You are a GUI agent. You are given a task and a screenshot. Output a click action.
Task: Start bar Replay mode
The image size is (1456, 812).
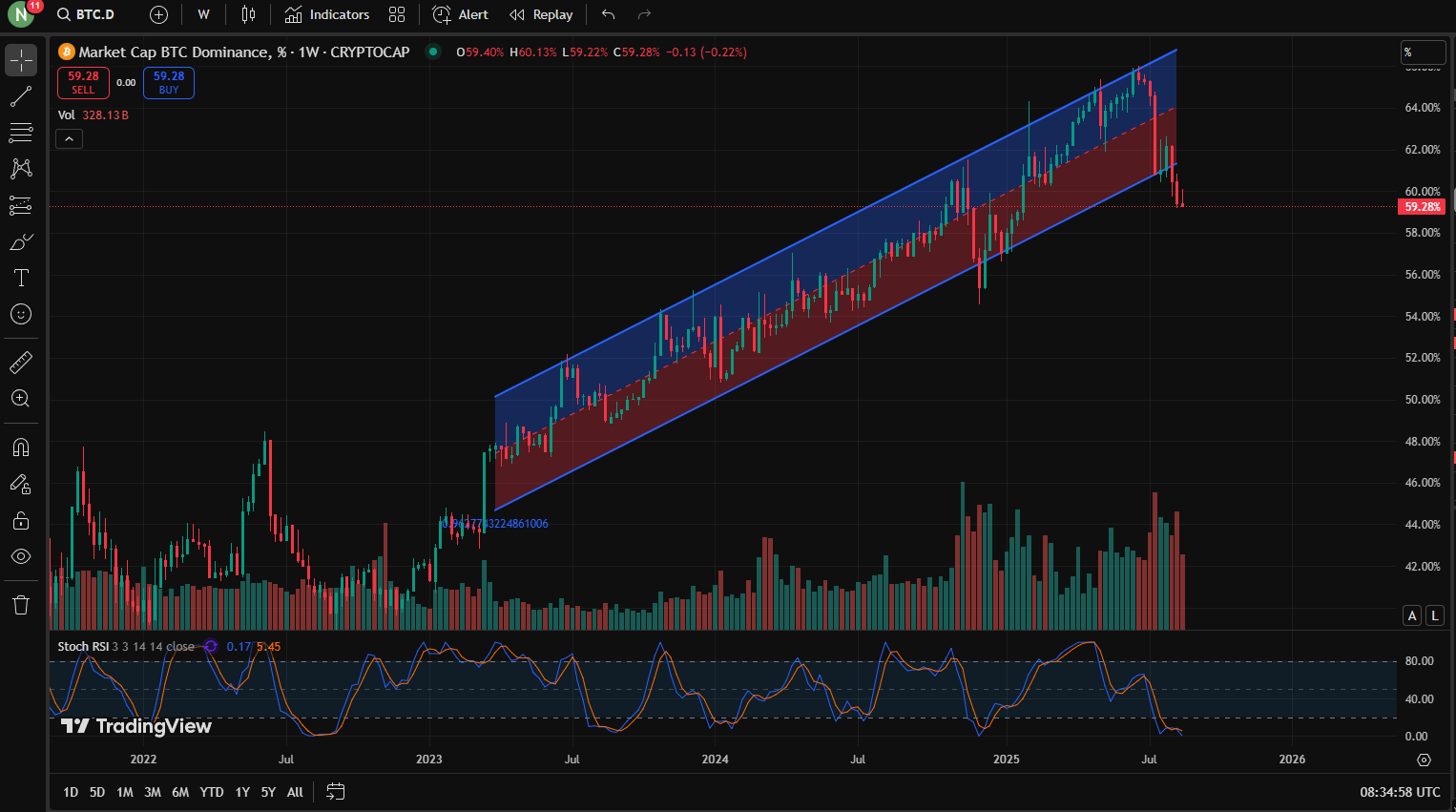click(x=541, y=14)
